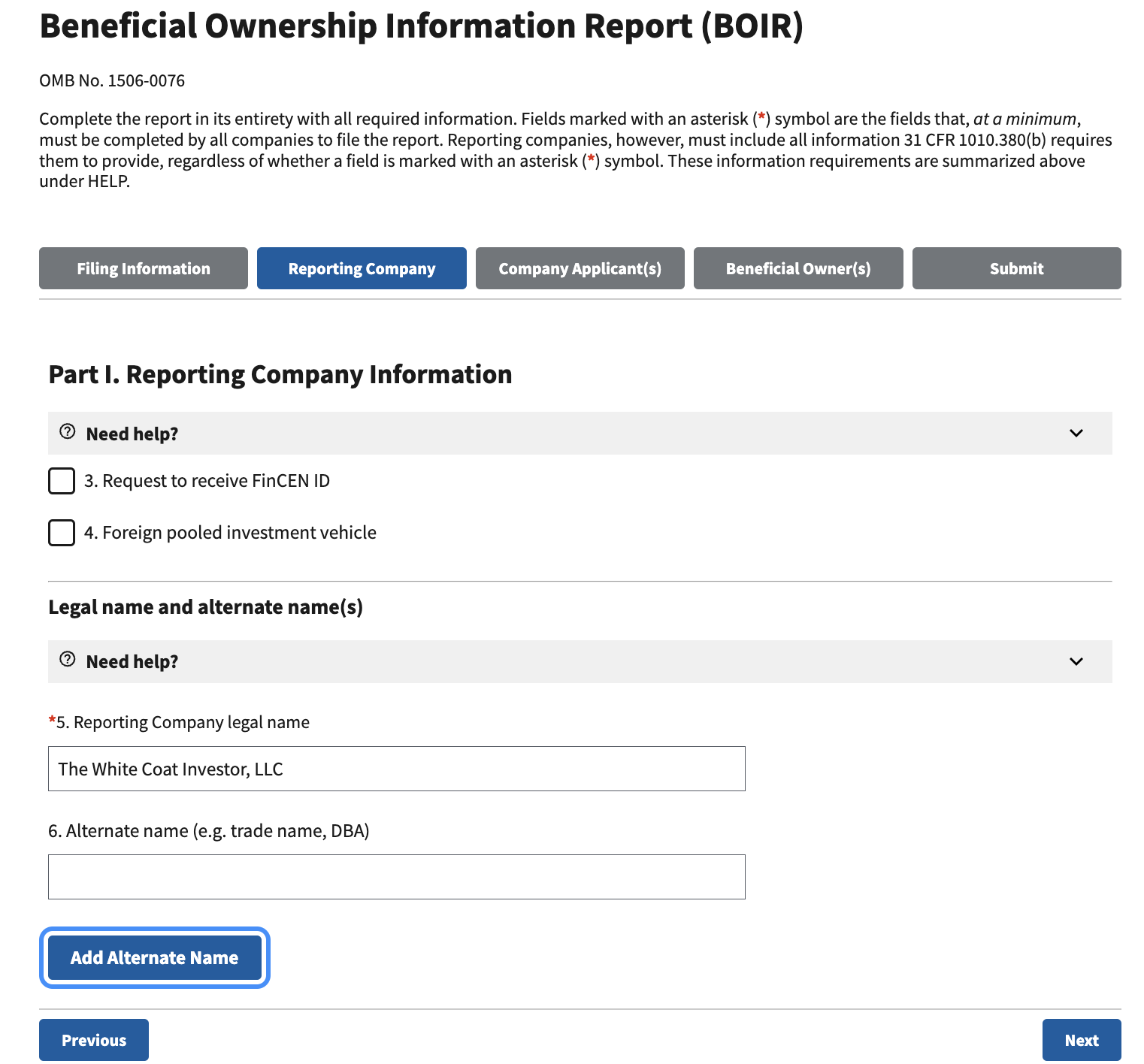Tick the Foreign pooled investment vehicle checkbox
Image resolution: width=1144 pixels, height=1064 pixels.
62,533
